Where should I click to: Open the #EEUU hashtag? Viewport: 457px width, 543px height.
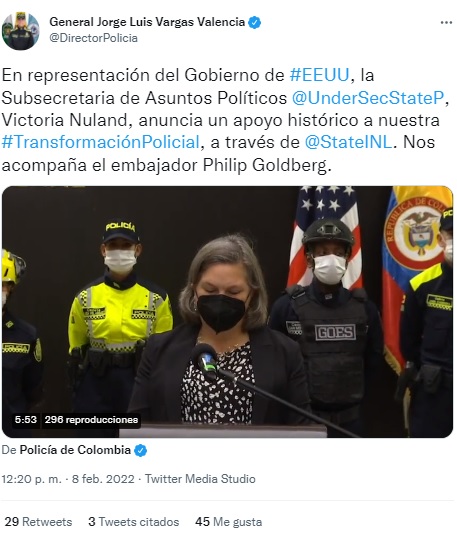[x=319, y=75]
